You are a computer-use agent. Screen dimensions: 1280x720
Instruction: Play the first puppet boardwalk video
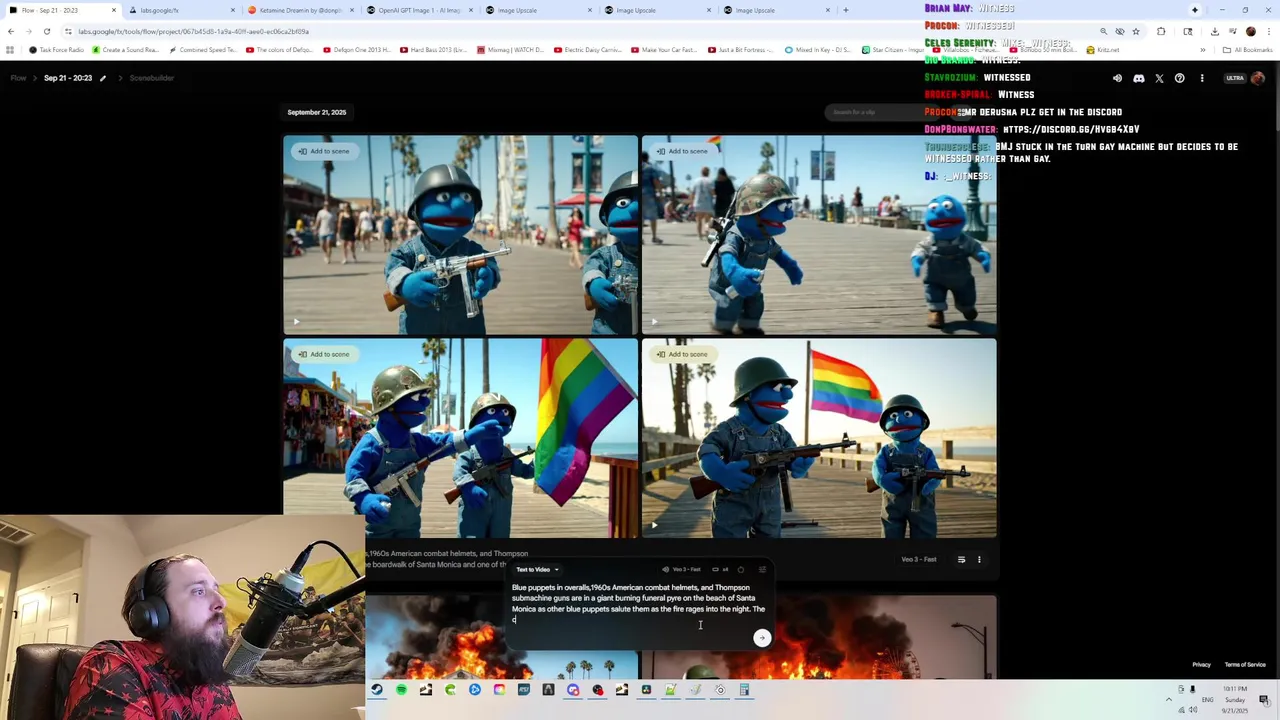tap(296, 322)
